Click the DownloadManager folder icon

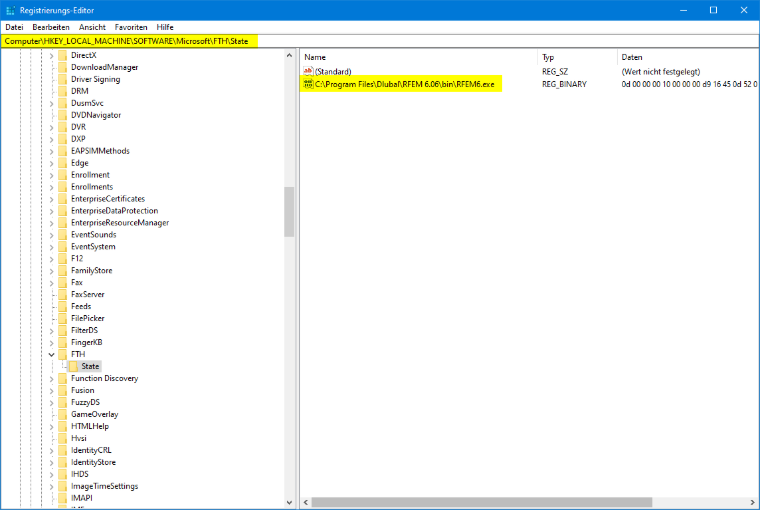63,67
